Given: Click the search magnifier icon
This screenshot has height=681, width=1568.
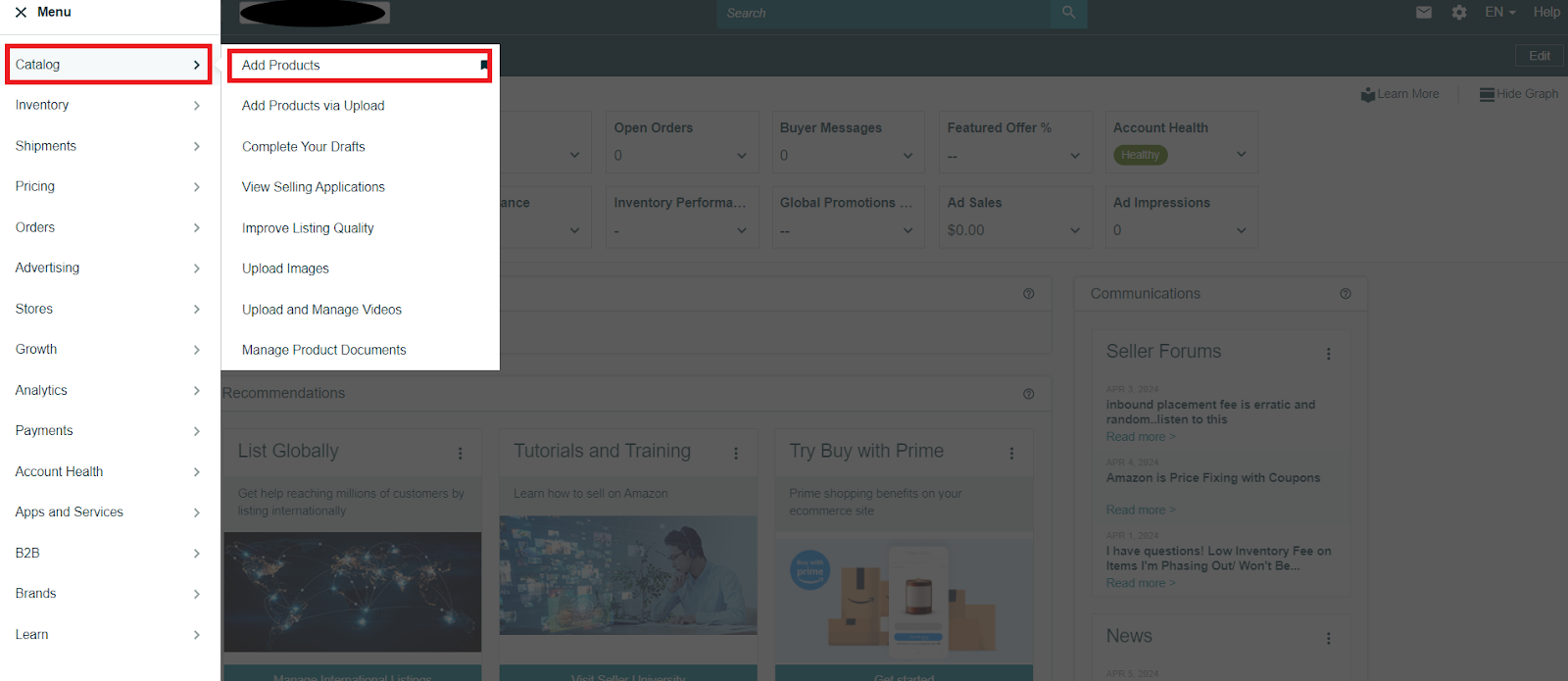Looking at the screenshot, I should 1068,13.
